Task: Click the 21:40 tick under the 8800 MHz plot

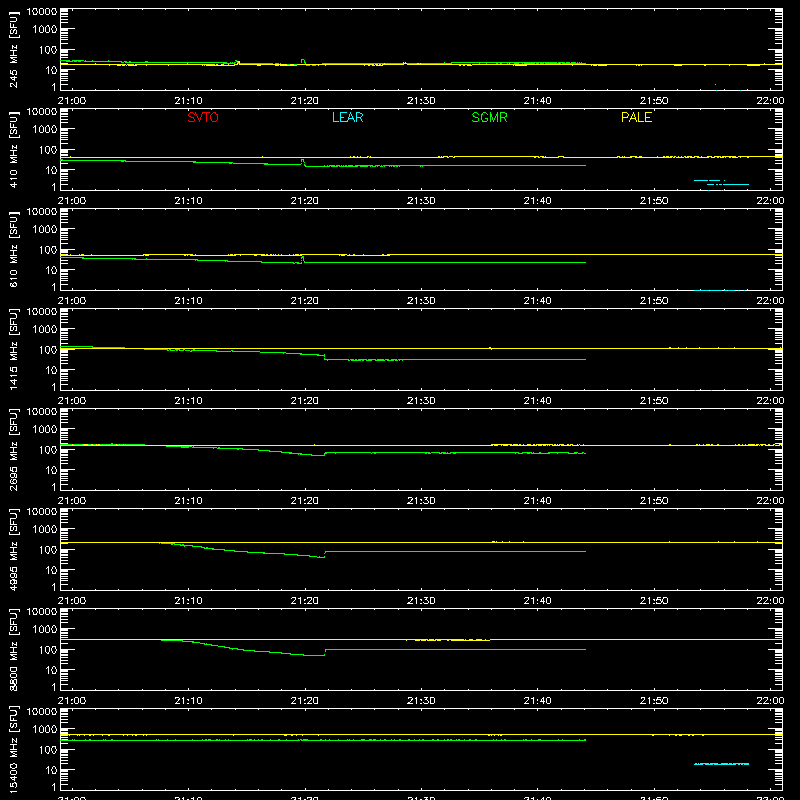Action: click(x=537, y=701)
